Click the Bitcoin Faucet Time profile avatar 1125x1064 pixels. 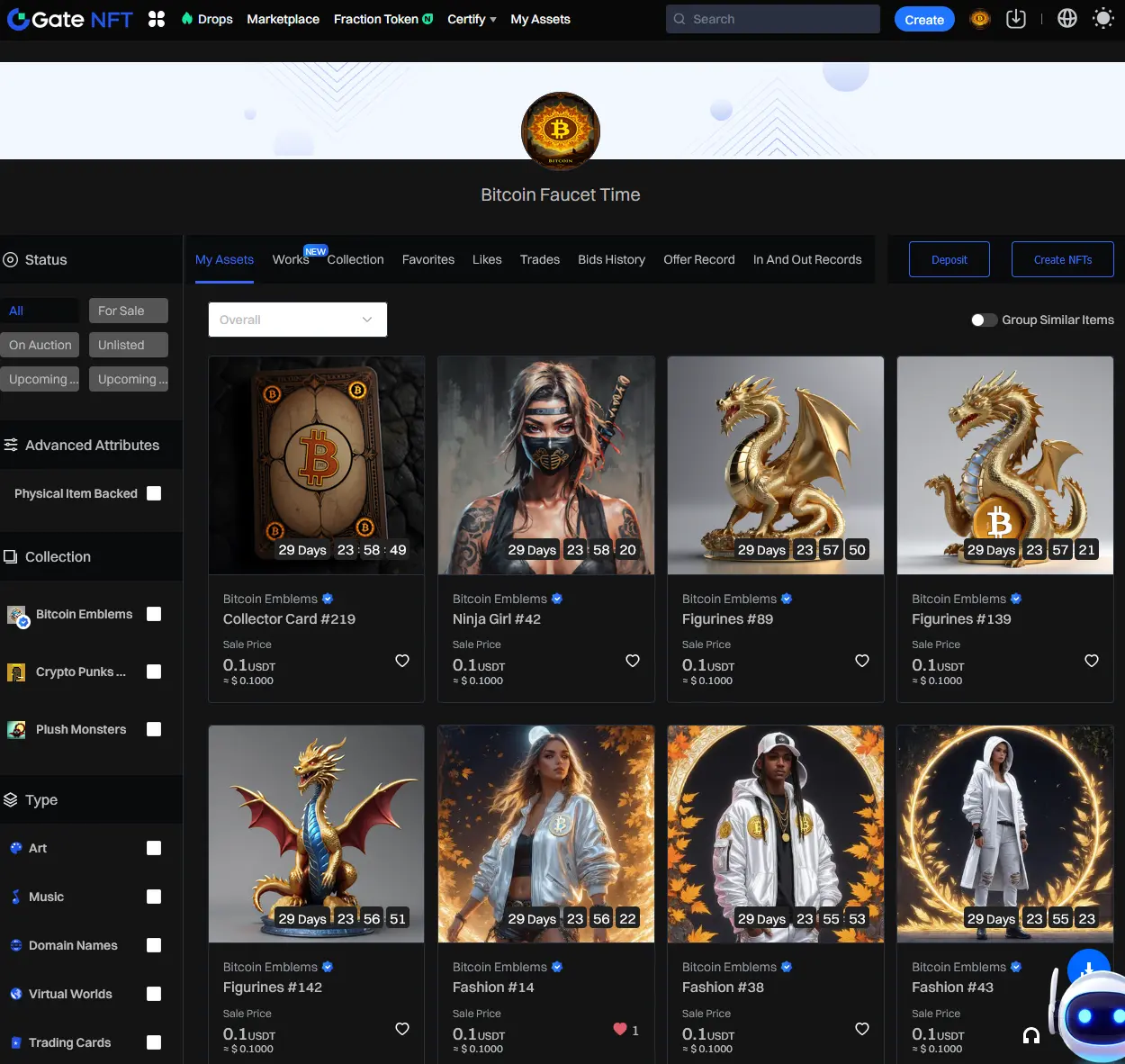click(x=561, y=131)
